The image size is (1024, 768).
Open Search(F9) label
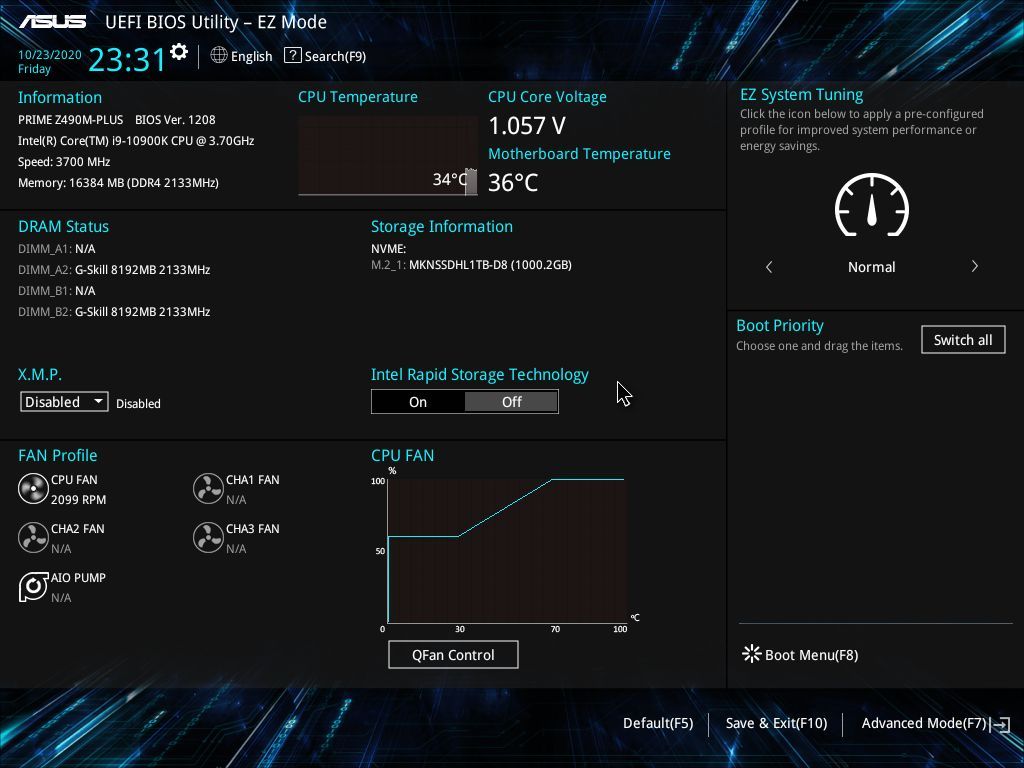[335, 56]
